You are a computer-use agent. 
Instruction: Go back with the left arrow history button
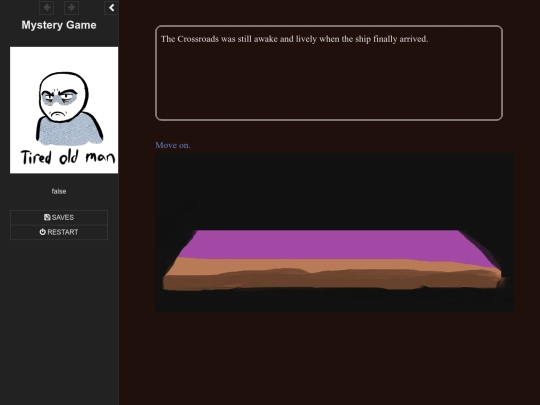pyautogui.click(x=46, y=8)
